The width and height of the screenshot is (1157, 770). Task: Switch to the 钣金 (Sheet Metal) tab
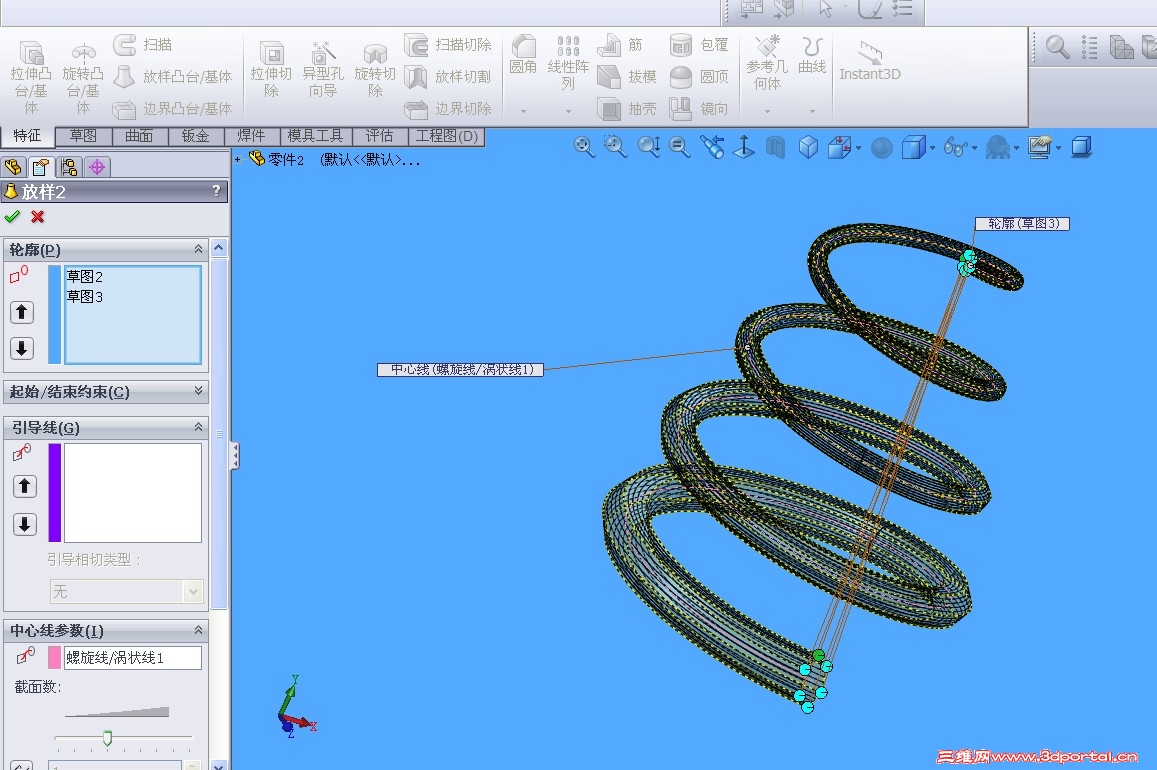196,136
